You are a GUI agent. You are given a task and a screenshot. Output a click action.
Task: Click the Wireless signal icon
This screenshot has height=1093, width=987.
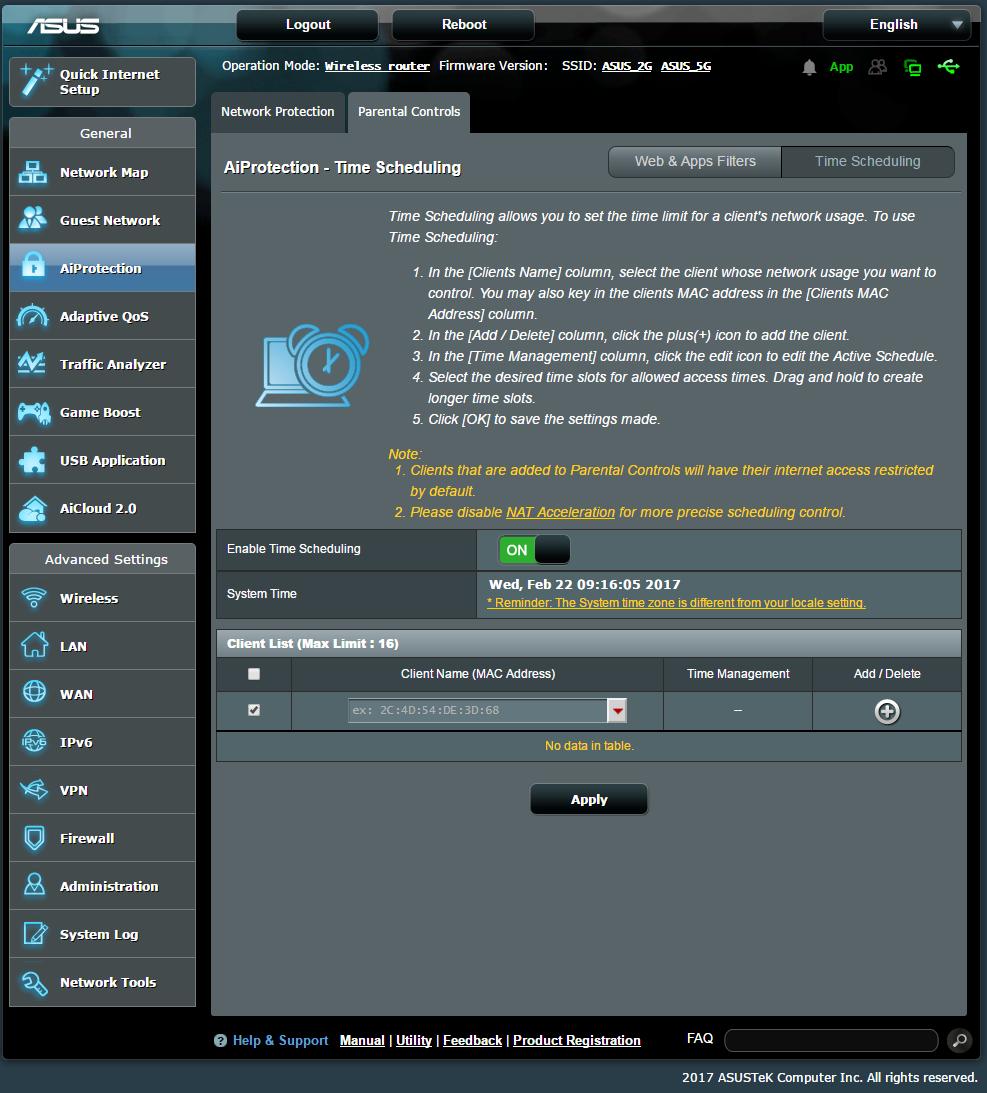point(33,597)
